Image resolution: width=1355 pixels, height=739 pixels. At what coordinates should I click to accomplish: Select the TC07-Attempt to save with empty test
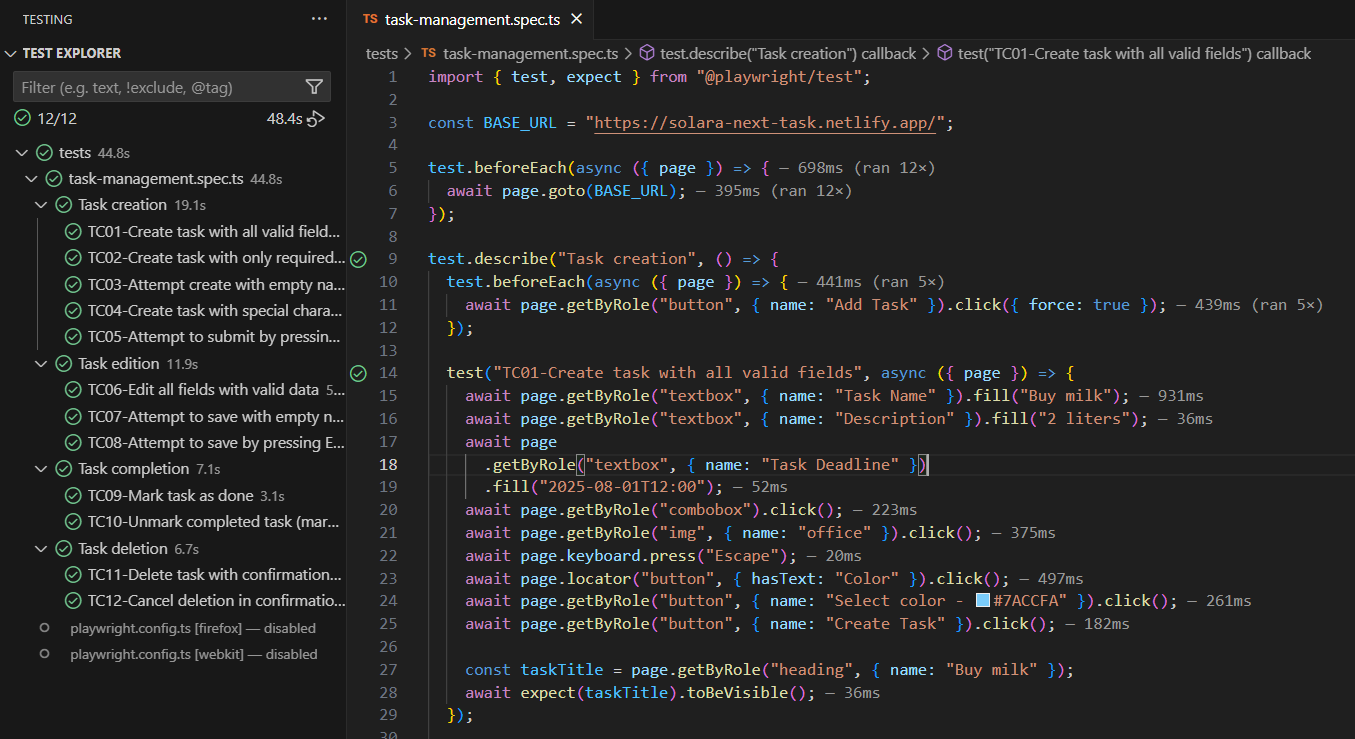(x=216, y=416)
